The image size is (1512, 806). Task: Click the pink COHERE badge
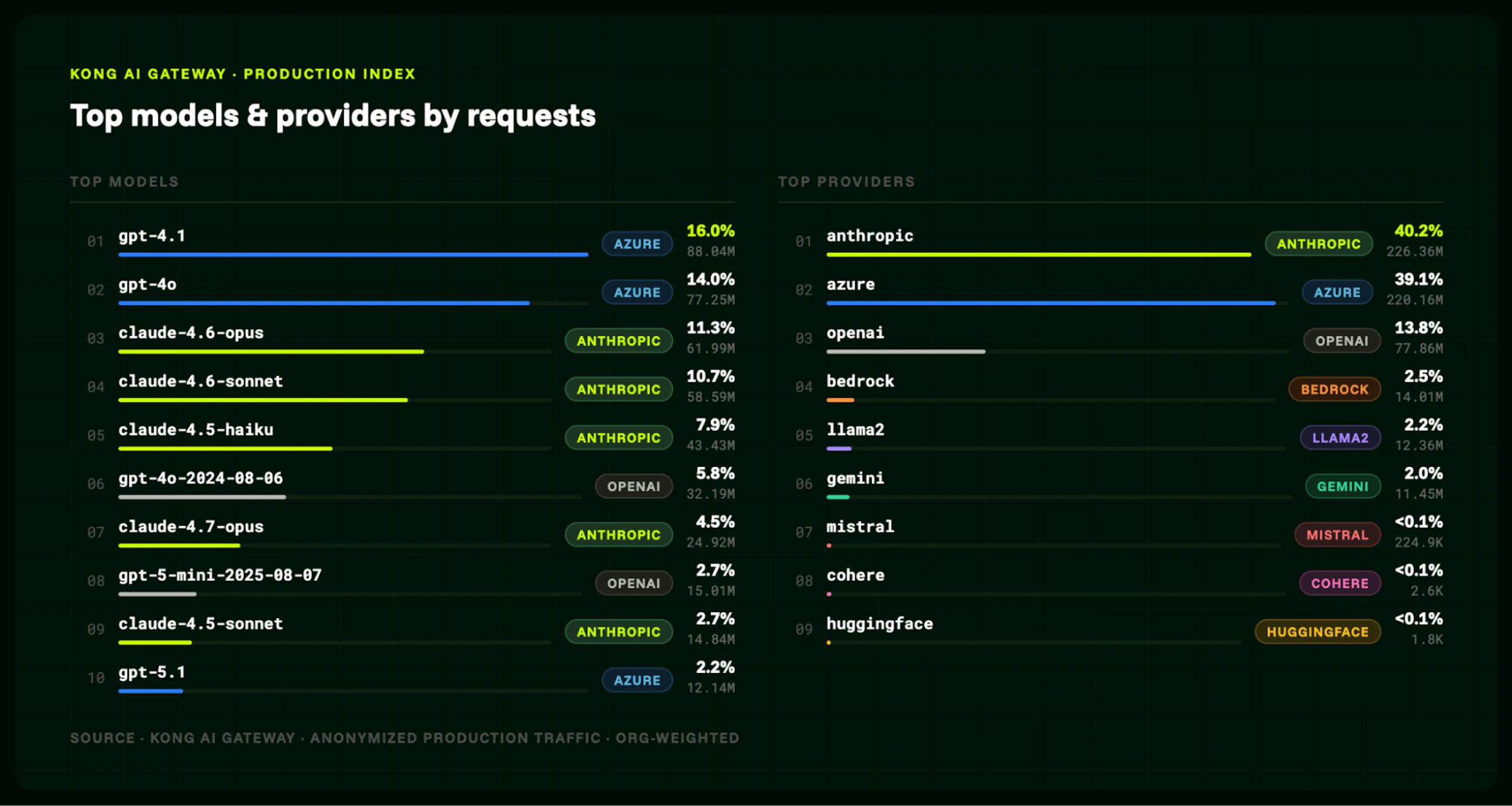point(1340,583)
